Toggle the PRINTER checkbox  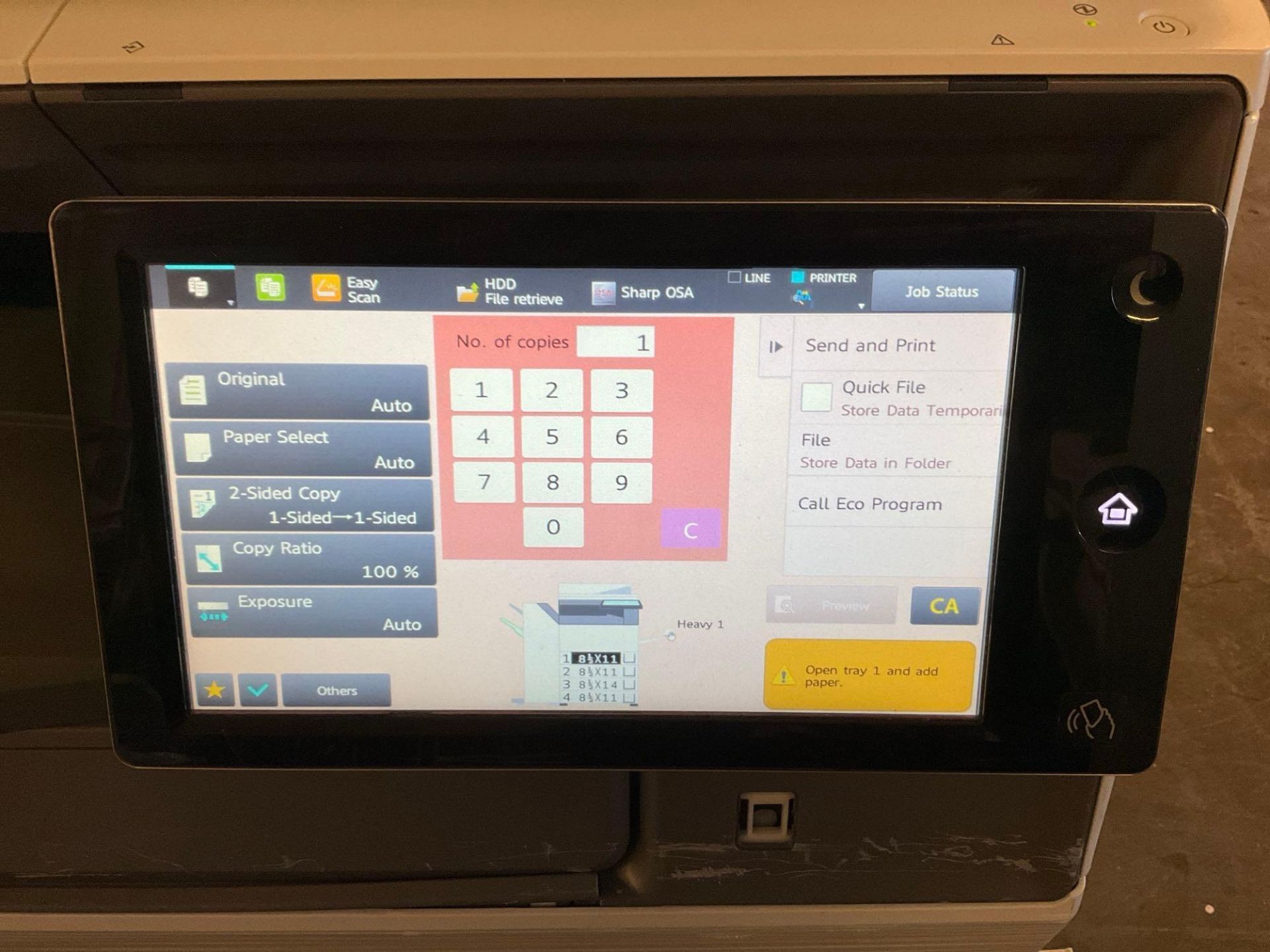click(x=809, y=279)
